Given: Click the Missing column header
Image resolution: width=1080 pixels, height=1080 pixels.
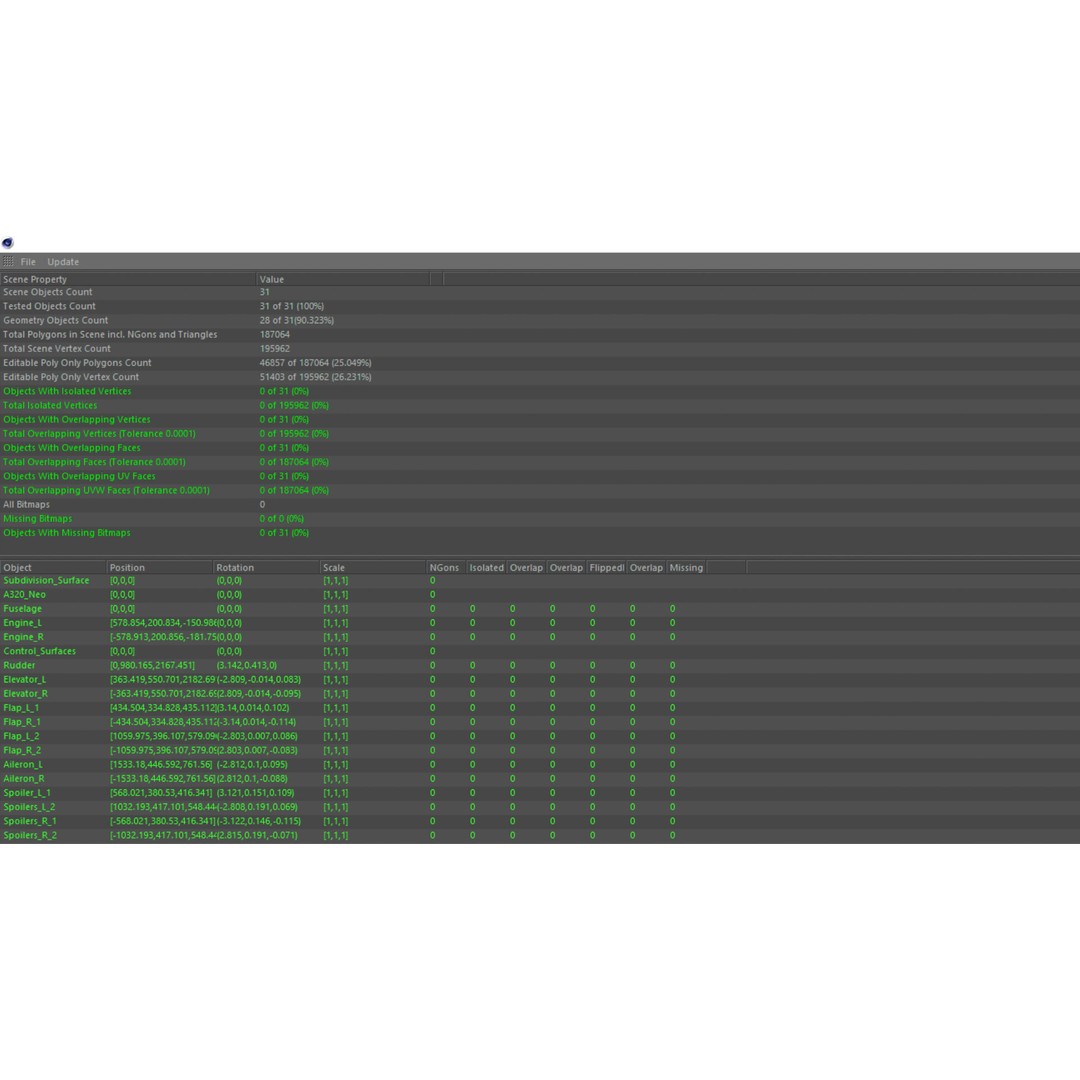Looking at the screenshot, I should point(687,568).
